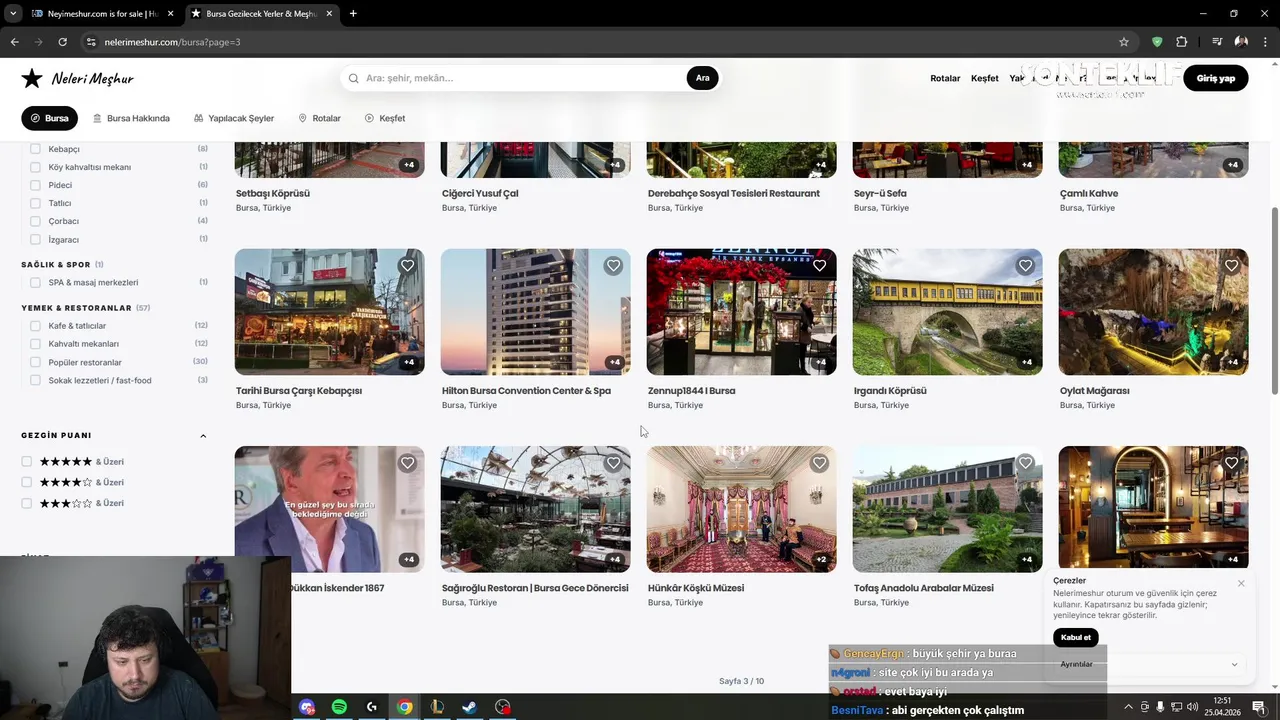Favorite the Dükkan İskender 1867 card
The height and width of the screenshot is (720, 1280).
(x=407, y=463)
